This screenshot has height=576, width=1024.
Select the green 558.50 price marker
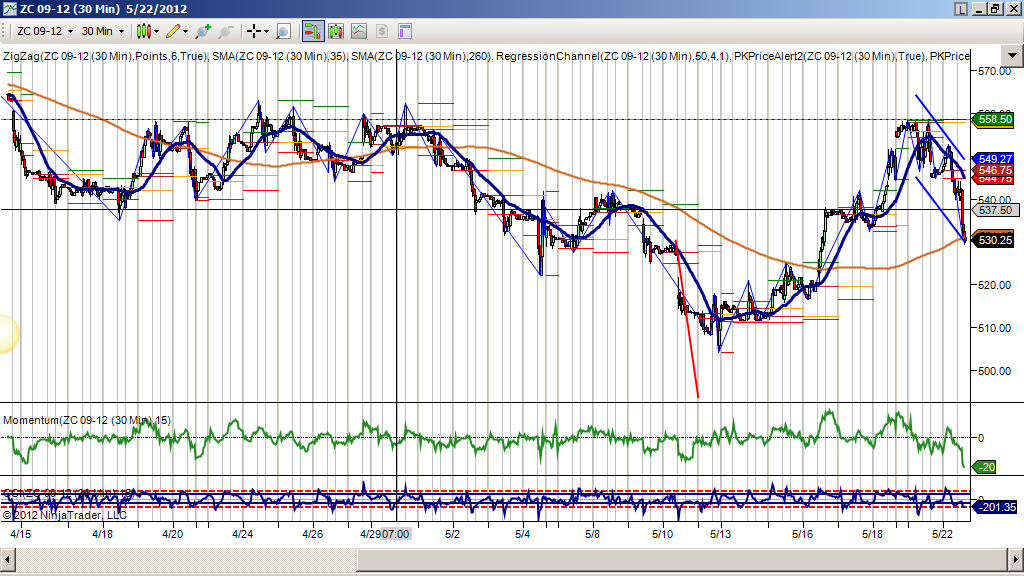click(993, 120)
